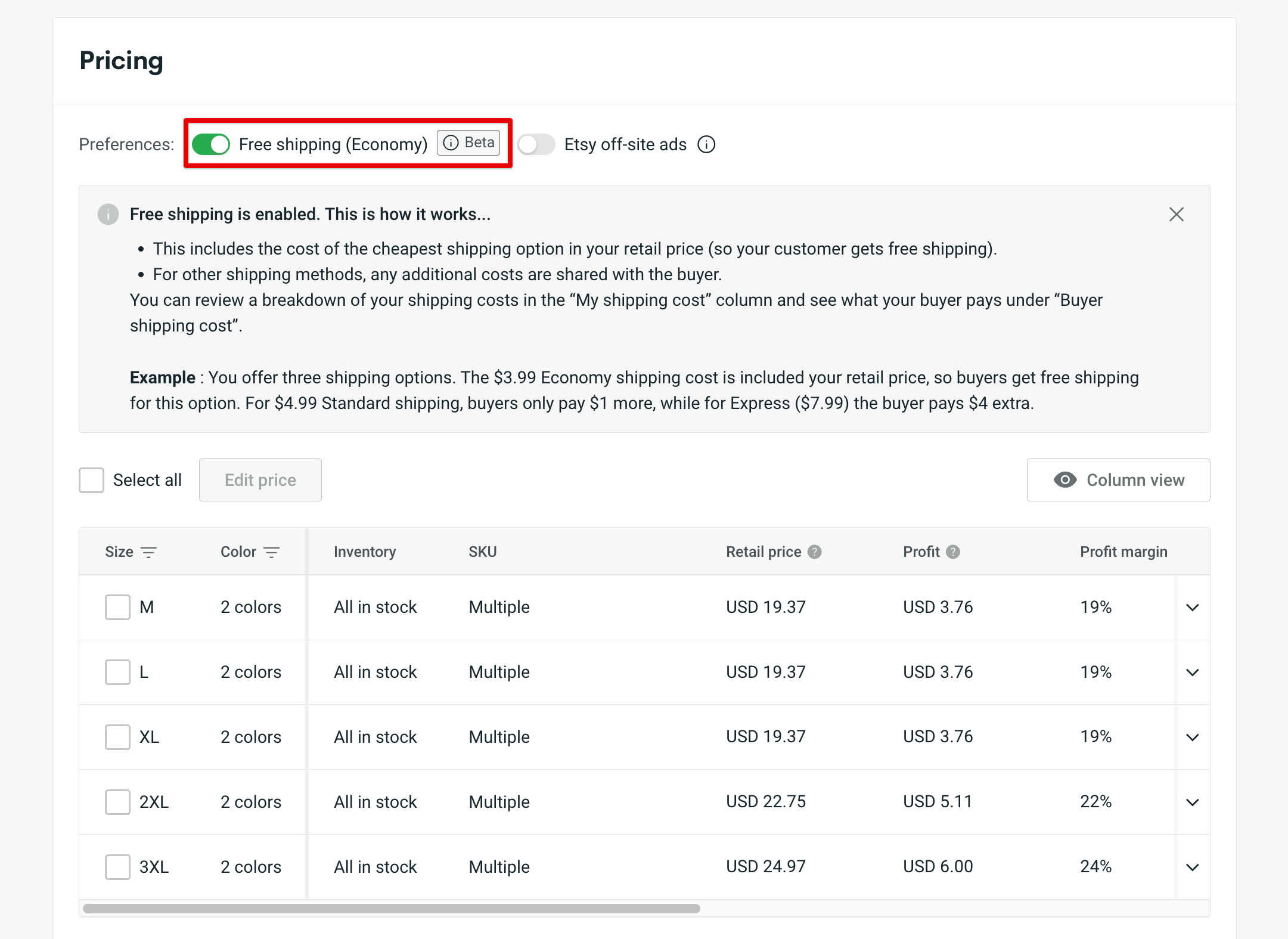
Task: Open the Size column filter
Action: (150, 552)
